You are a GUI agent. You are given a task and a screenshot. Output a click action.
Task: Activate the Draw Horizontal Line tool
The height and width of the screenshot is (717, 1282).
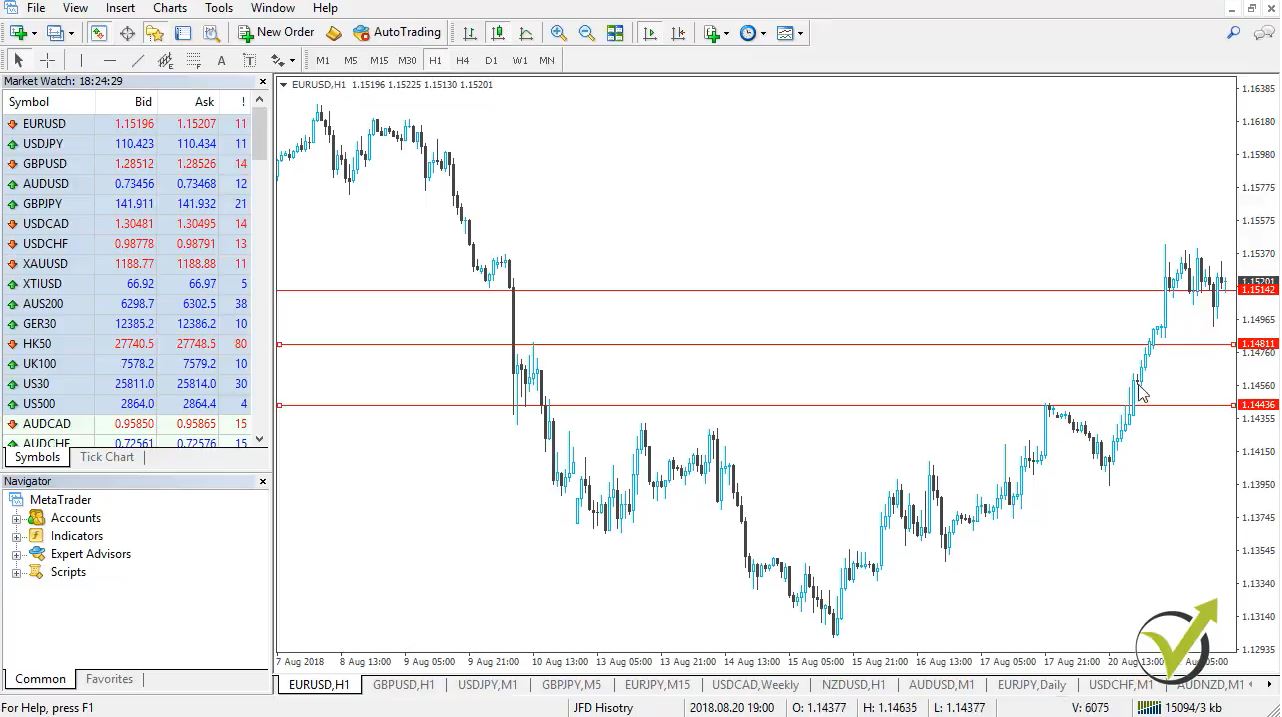pos(109,60)
